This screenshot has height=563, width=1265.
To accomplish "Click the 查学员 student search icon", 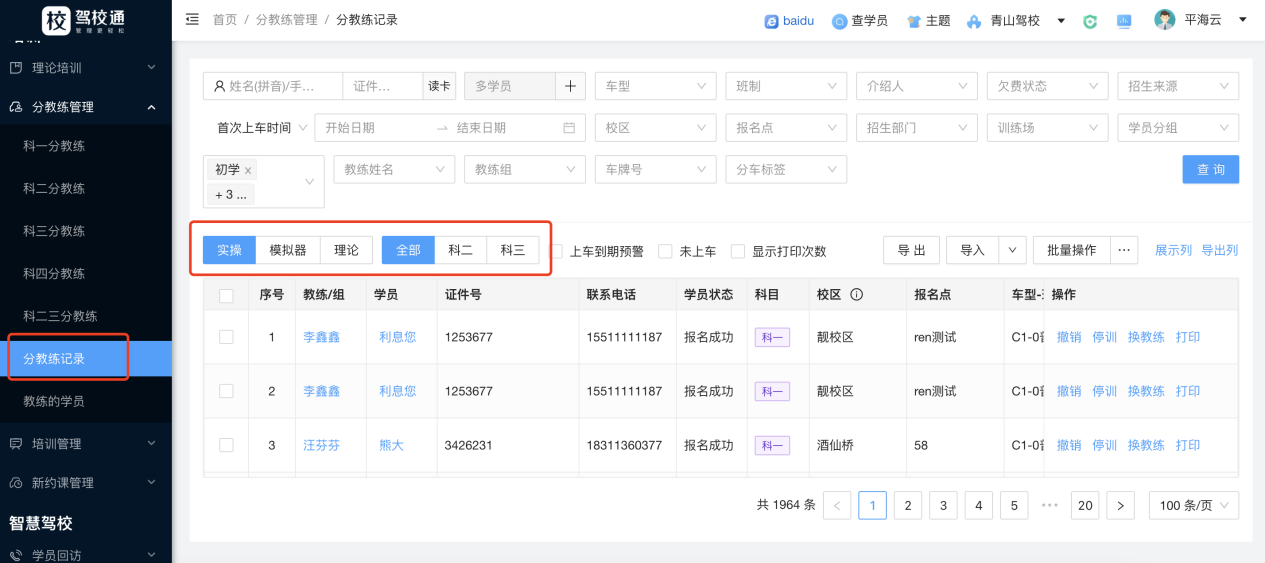I will [840, 21].
